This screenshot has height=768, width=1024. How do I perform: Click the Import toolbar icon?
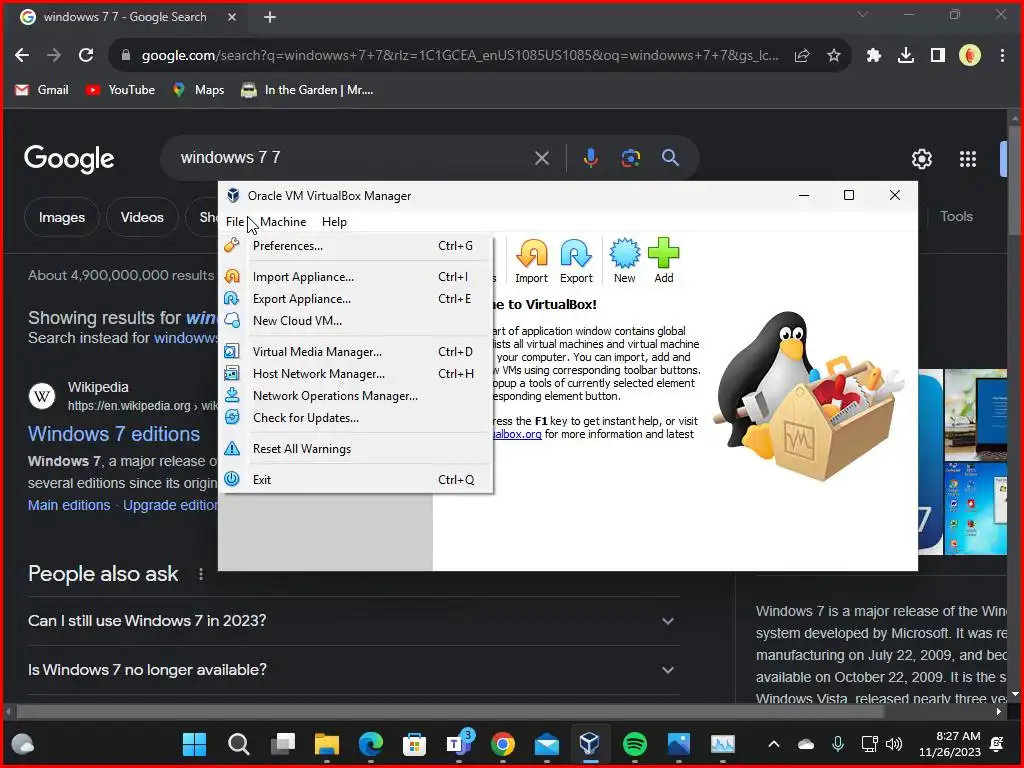click(x=532, y=261)
